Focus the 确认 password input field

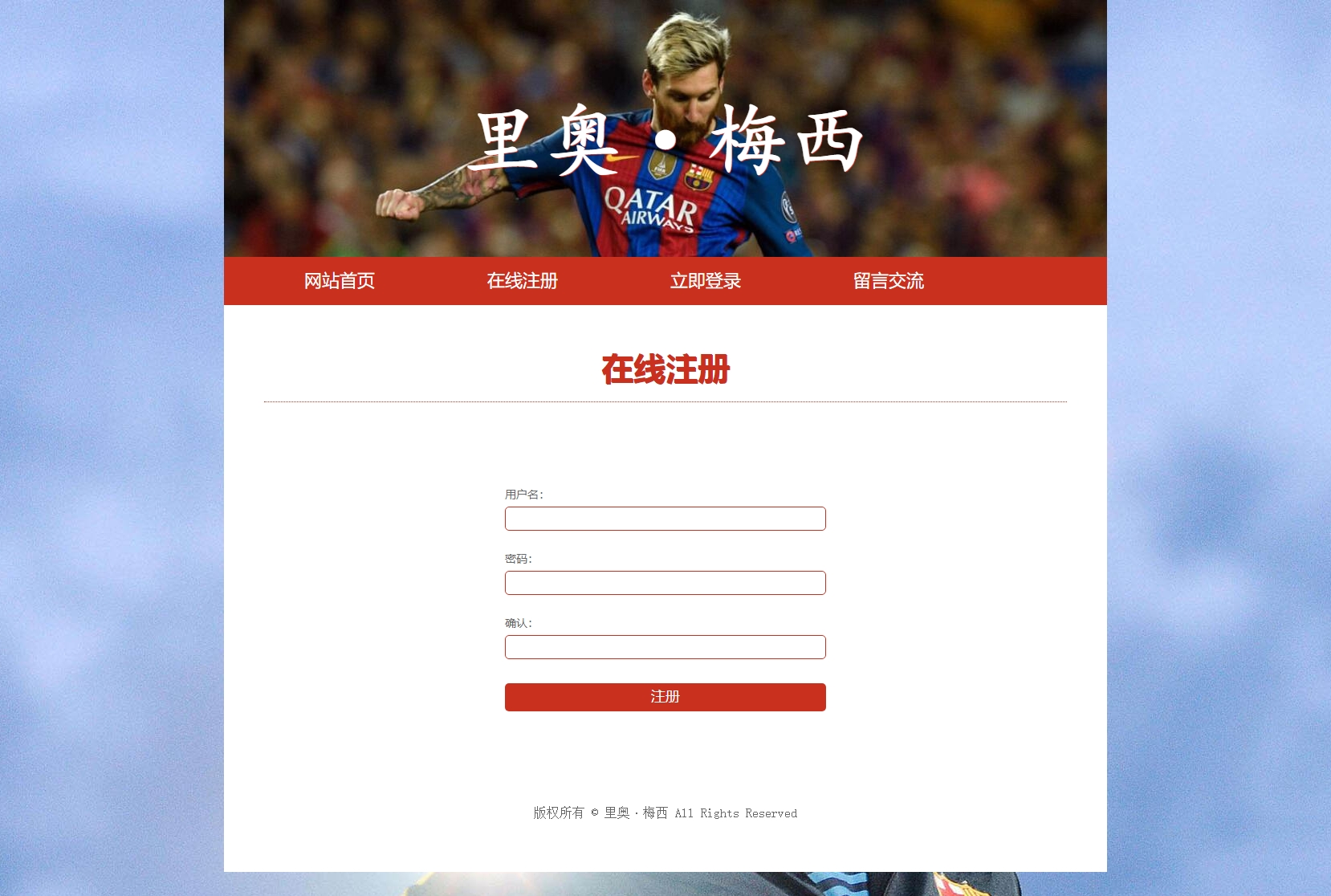click(x=665, y=647)
